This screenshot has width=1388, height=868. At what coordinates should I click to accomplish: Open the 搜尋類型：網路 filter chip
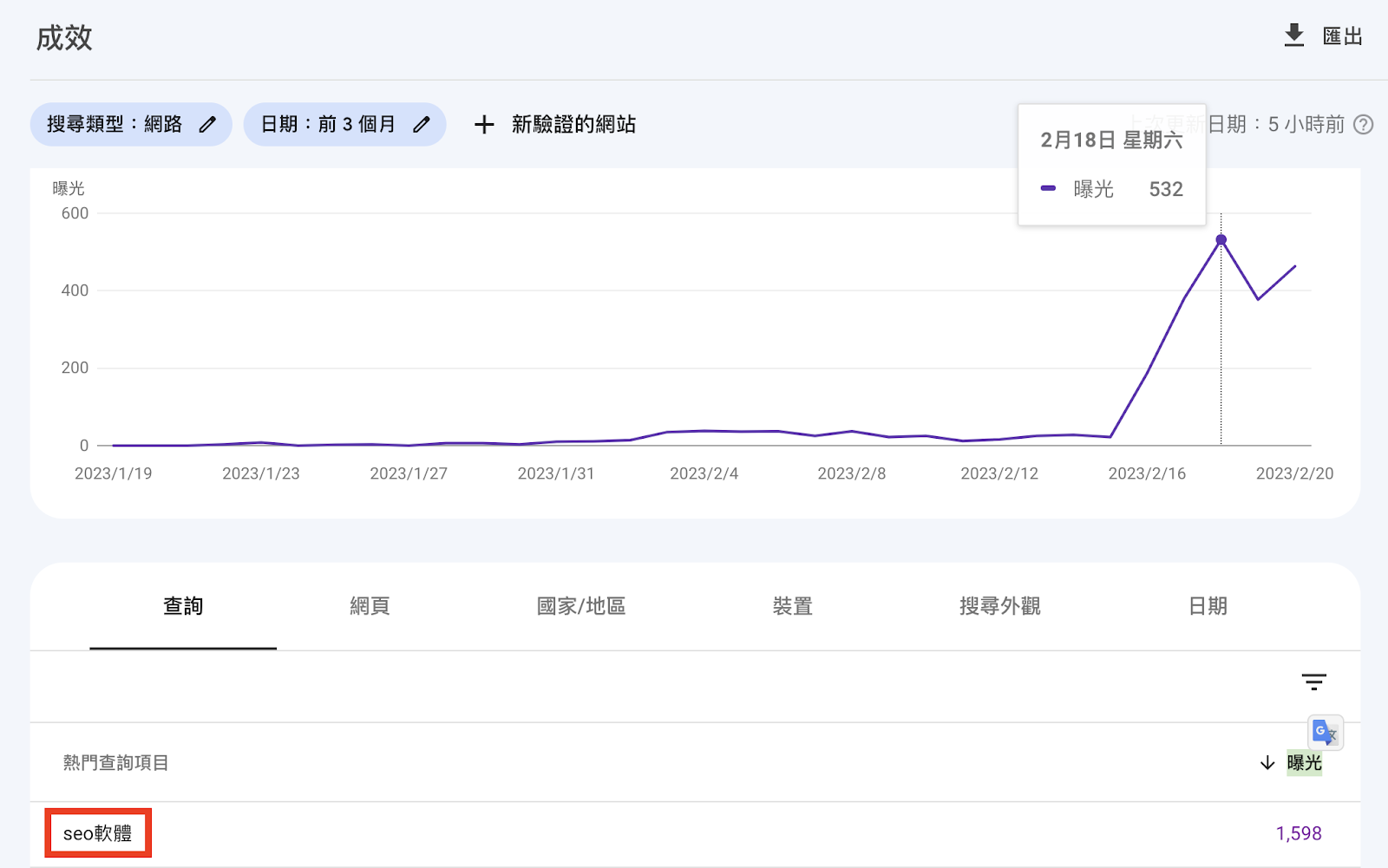[x=131, y=125]
